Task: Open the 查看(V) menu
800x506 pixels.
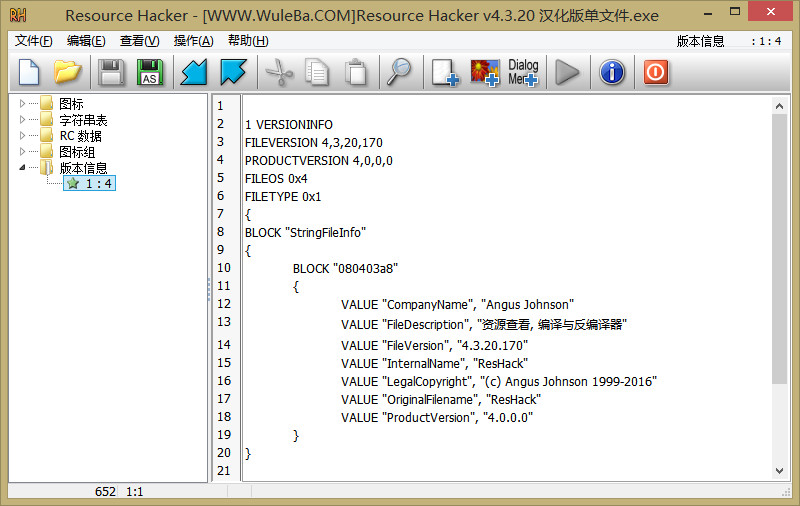Action: [140, 41]
